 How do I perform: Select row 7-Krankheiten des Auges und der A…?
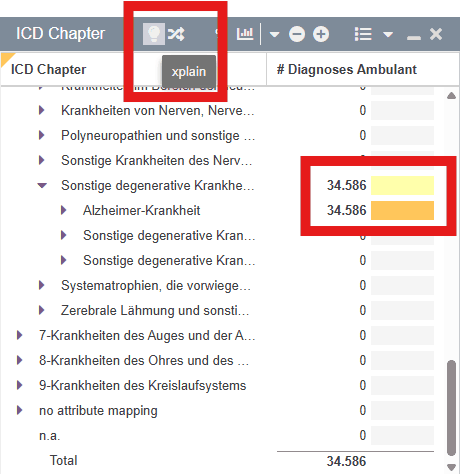147,335
